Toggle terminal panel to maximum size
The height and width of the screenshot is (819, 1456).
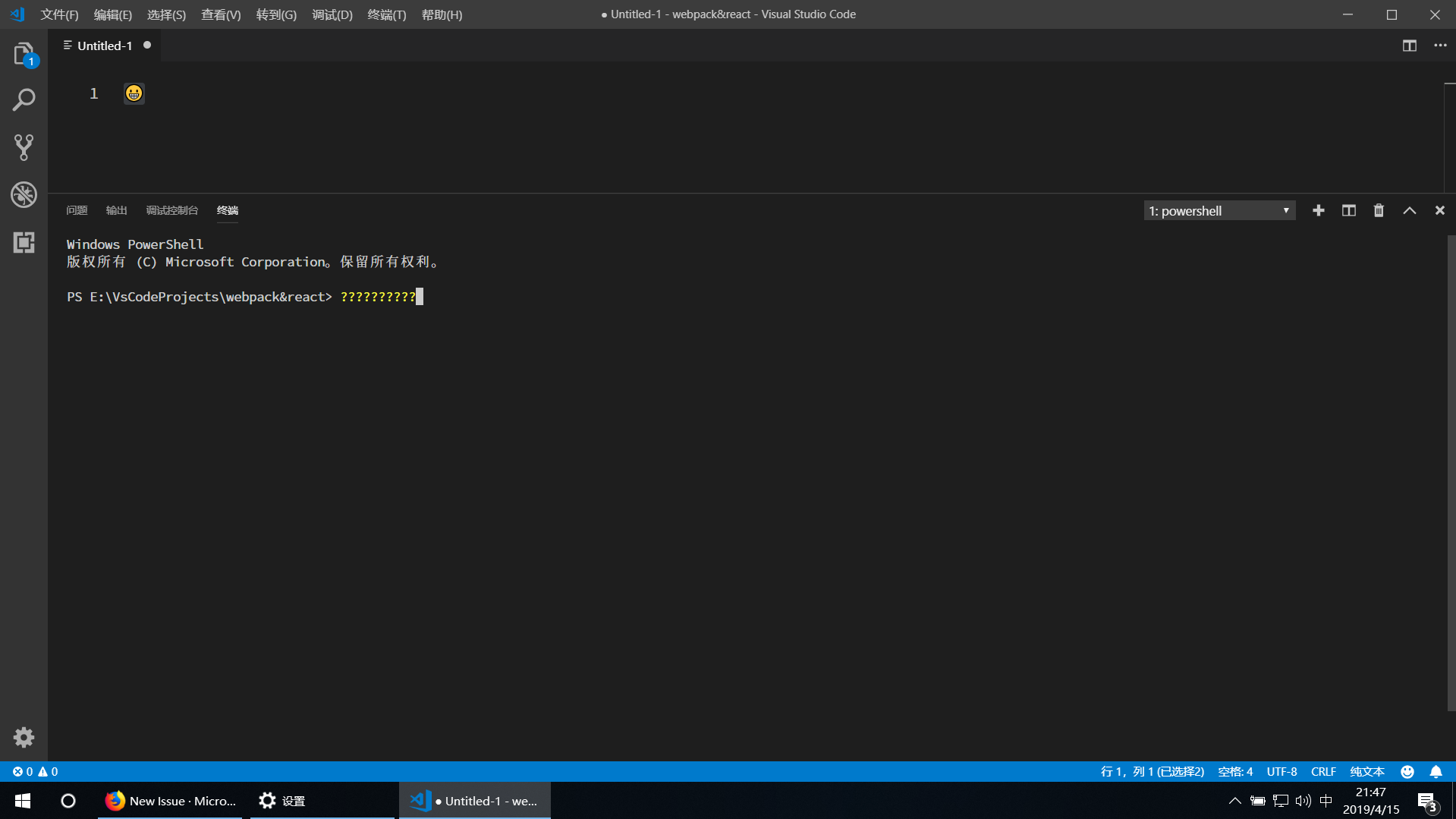click(x=1409, y=210)
